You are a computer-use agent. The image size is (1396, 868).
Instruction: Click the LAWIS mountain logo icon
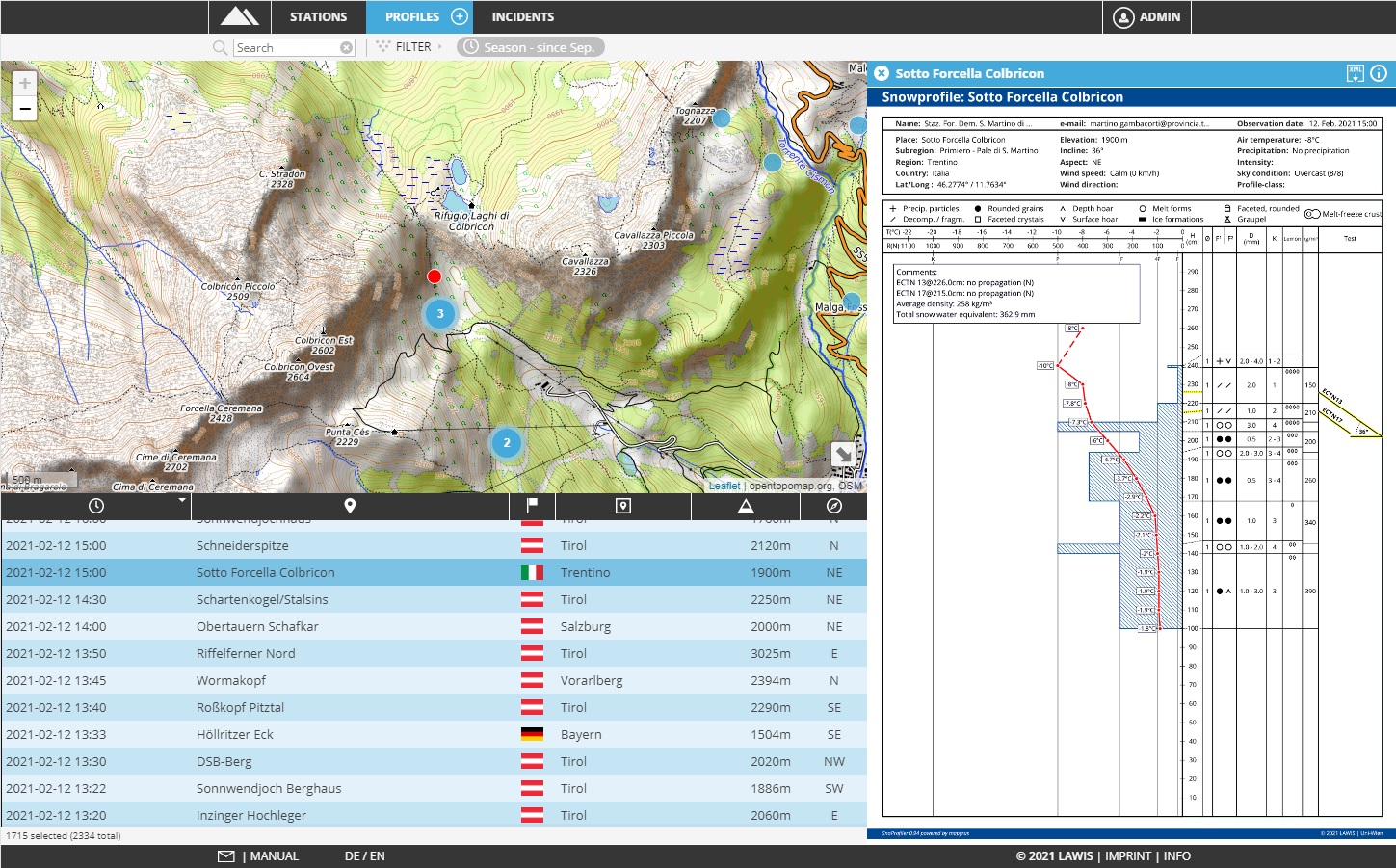(239, 16)
